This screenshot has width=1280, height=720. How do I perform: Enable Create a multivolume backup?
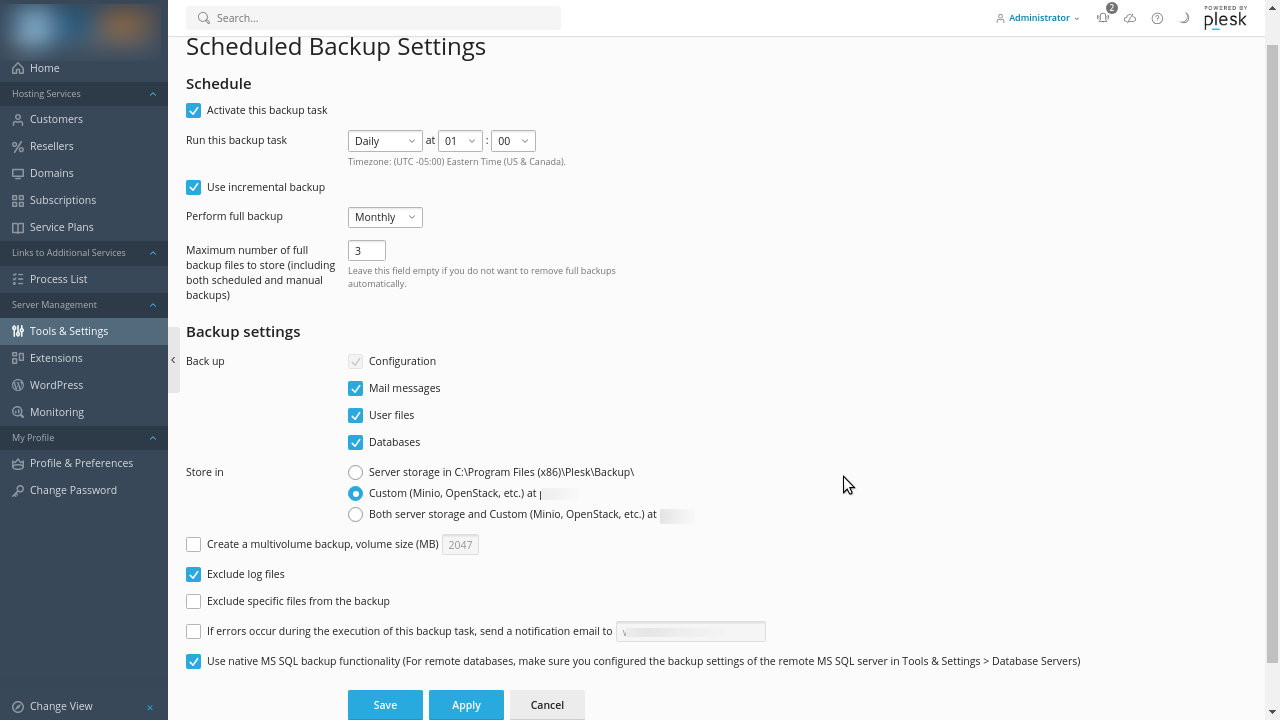tap(194, 544)
